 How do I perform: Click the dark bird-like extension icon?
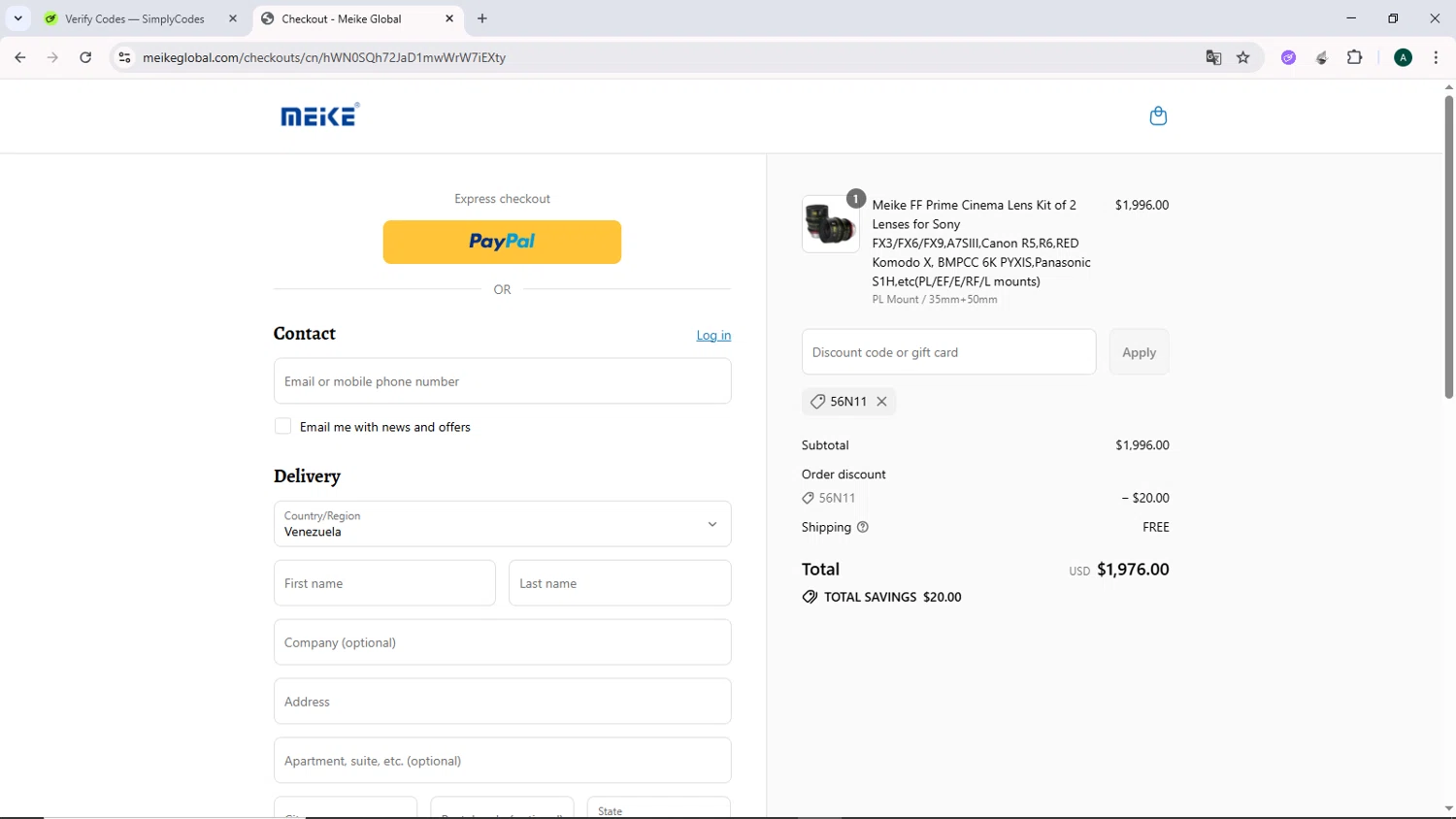click(1321, 57)
